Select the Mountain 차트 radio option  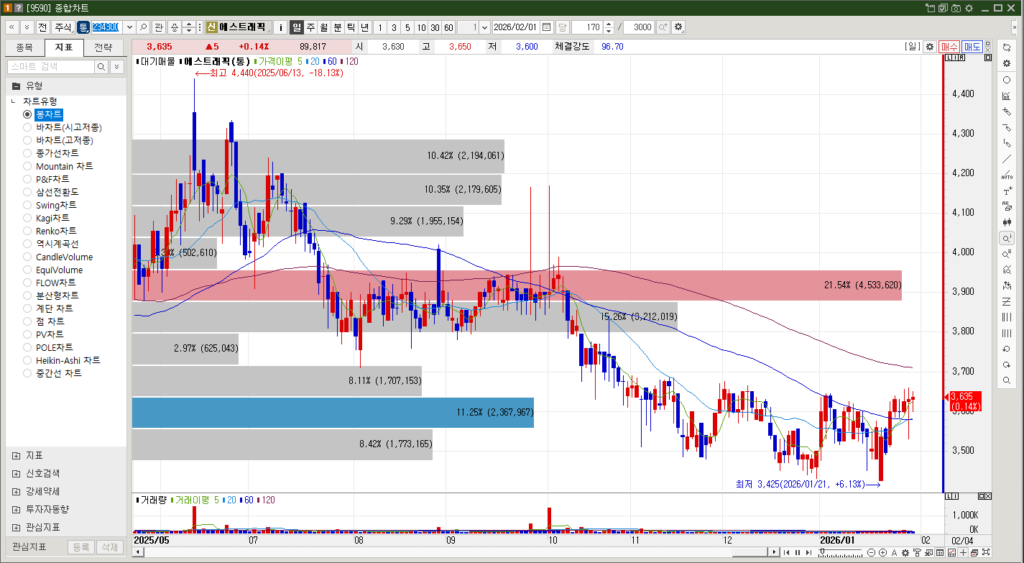coord(28,166)
